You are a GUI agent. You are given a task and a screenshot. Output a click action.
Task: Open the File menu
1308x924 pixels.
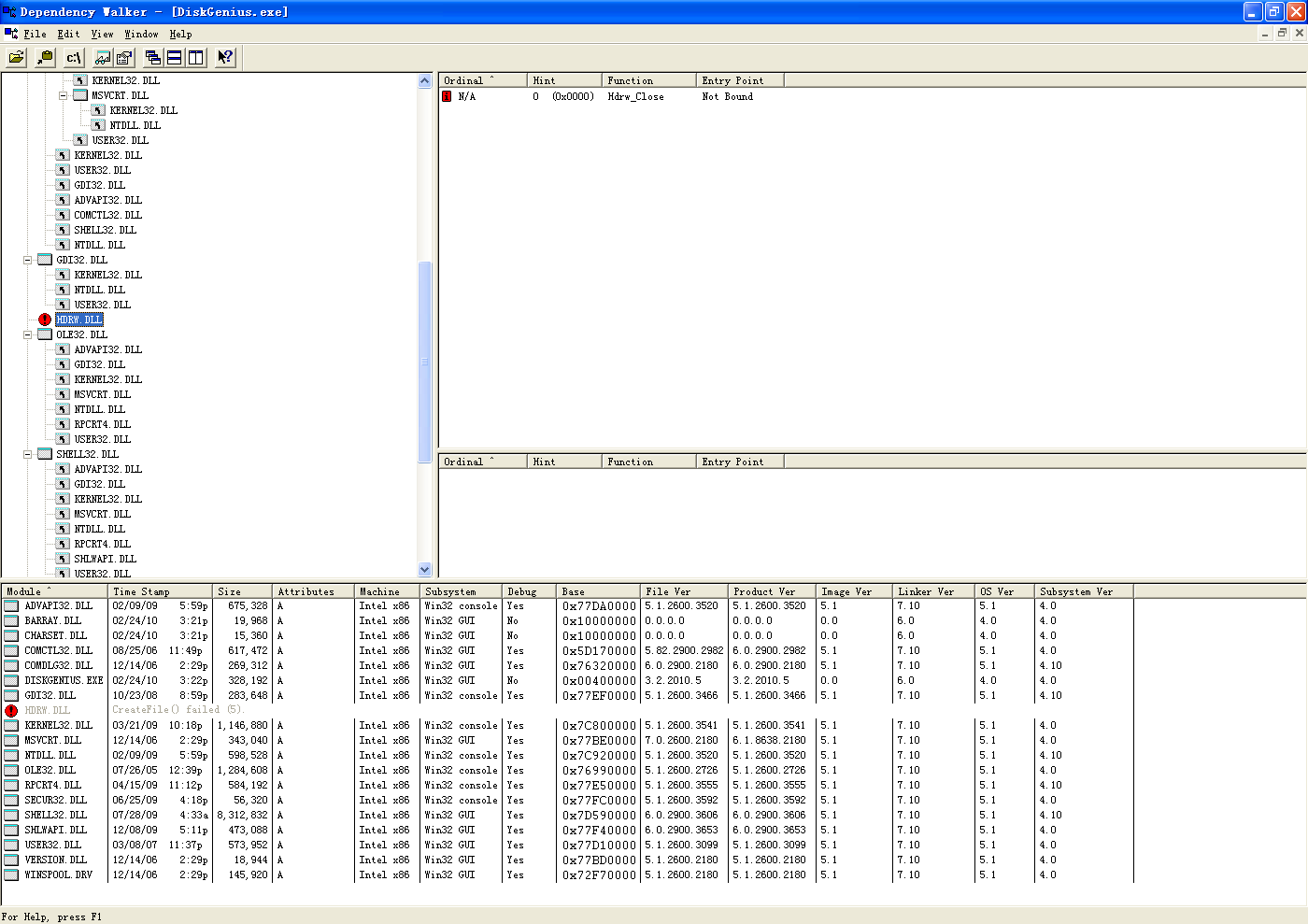[x=36, y=34]
